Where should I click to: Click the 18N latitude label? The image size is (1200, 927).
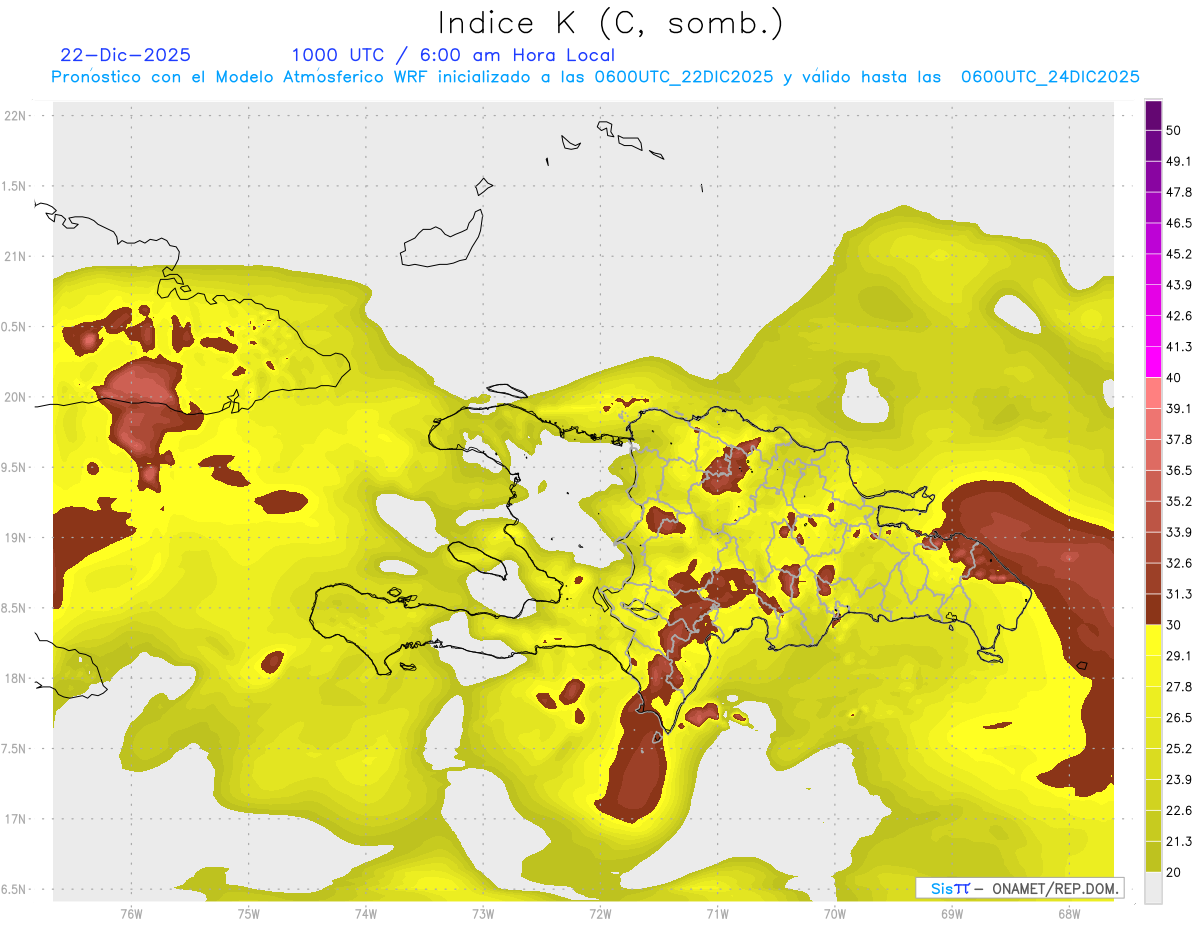point(15,678)
